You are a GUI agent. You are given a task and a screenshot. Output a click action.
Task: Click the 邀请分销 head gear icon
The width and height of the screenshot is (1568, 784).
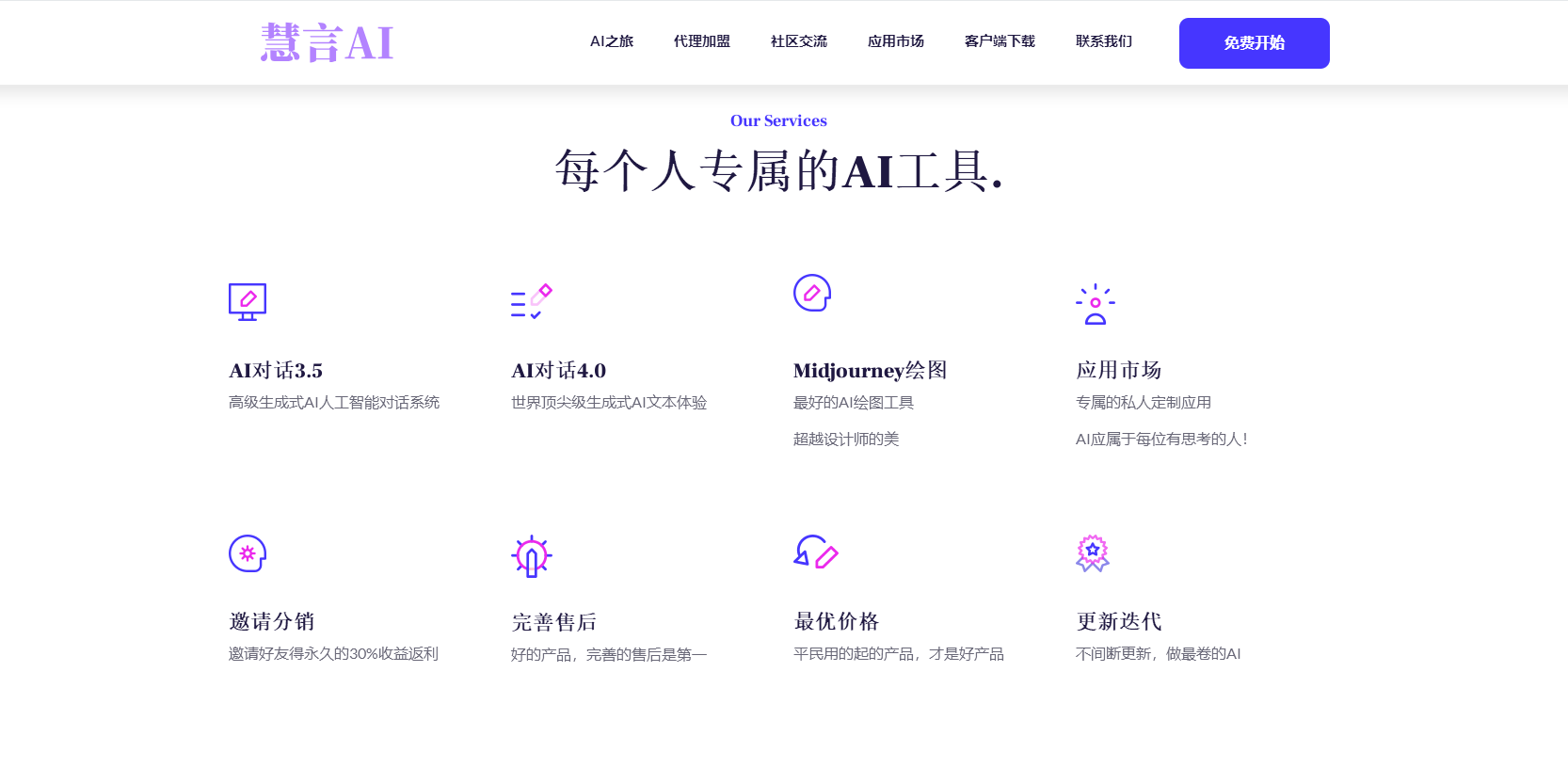(248, 553)
